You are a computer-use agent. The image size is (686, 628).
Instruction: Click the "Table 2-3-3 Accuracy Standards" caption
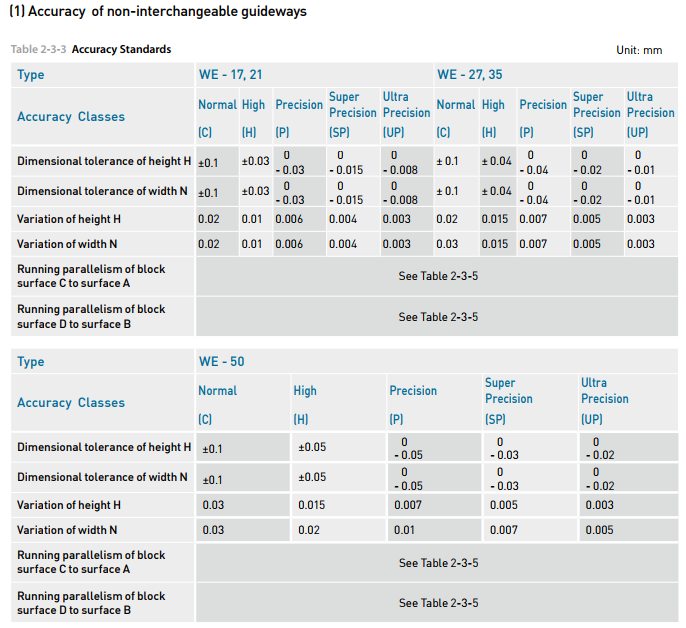pyautogui.click(x=91, y=49)
